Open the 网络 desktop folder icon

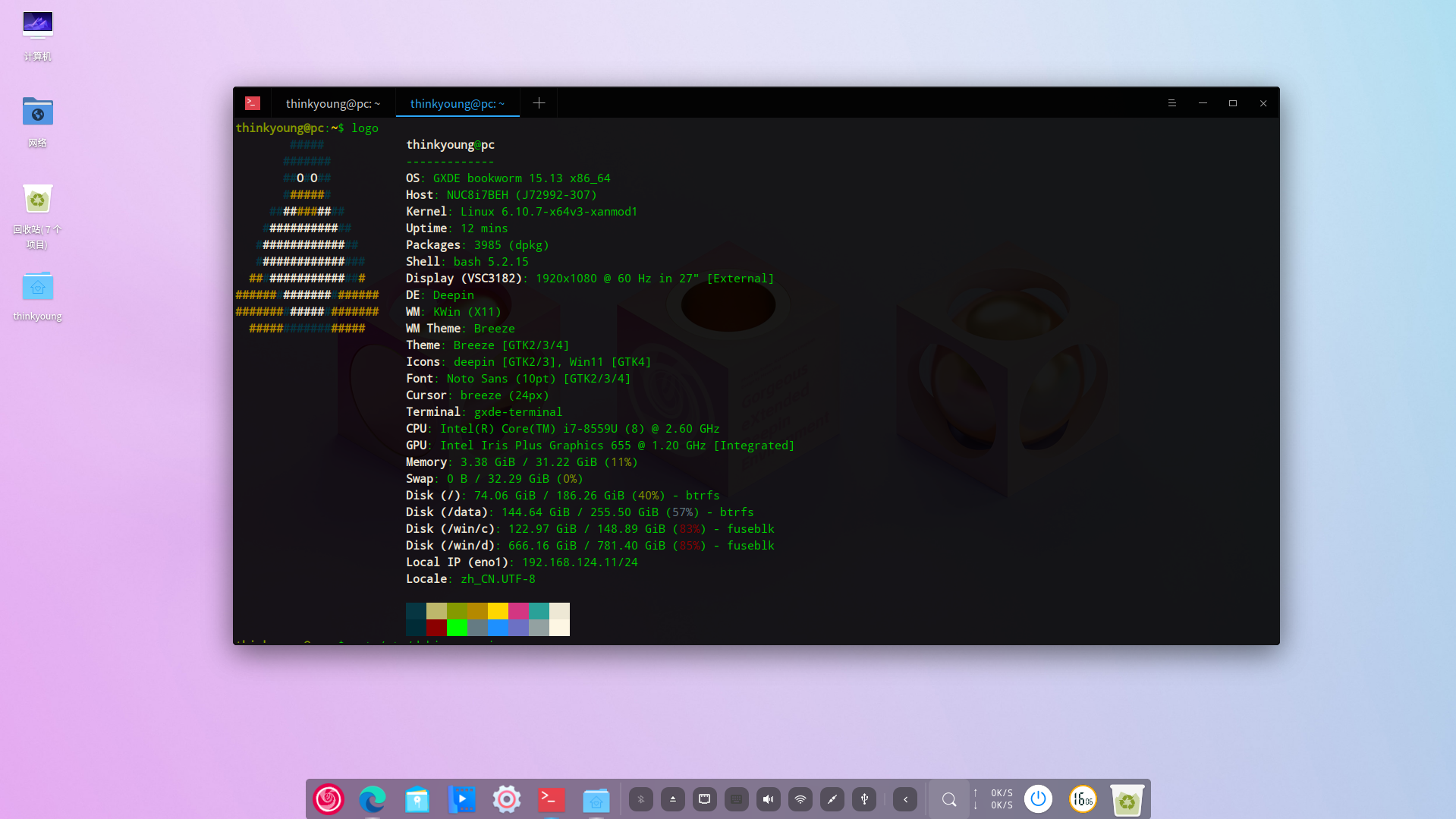coord(37,122)
